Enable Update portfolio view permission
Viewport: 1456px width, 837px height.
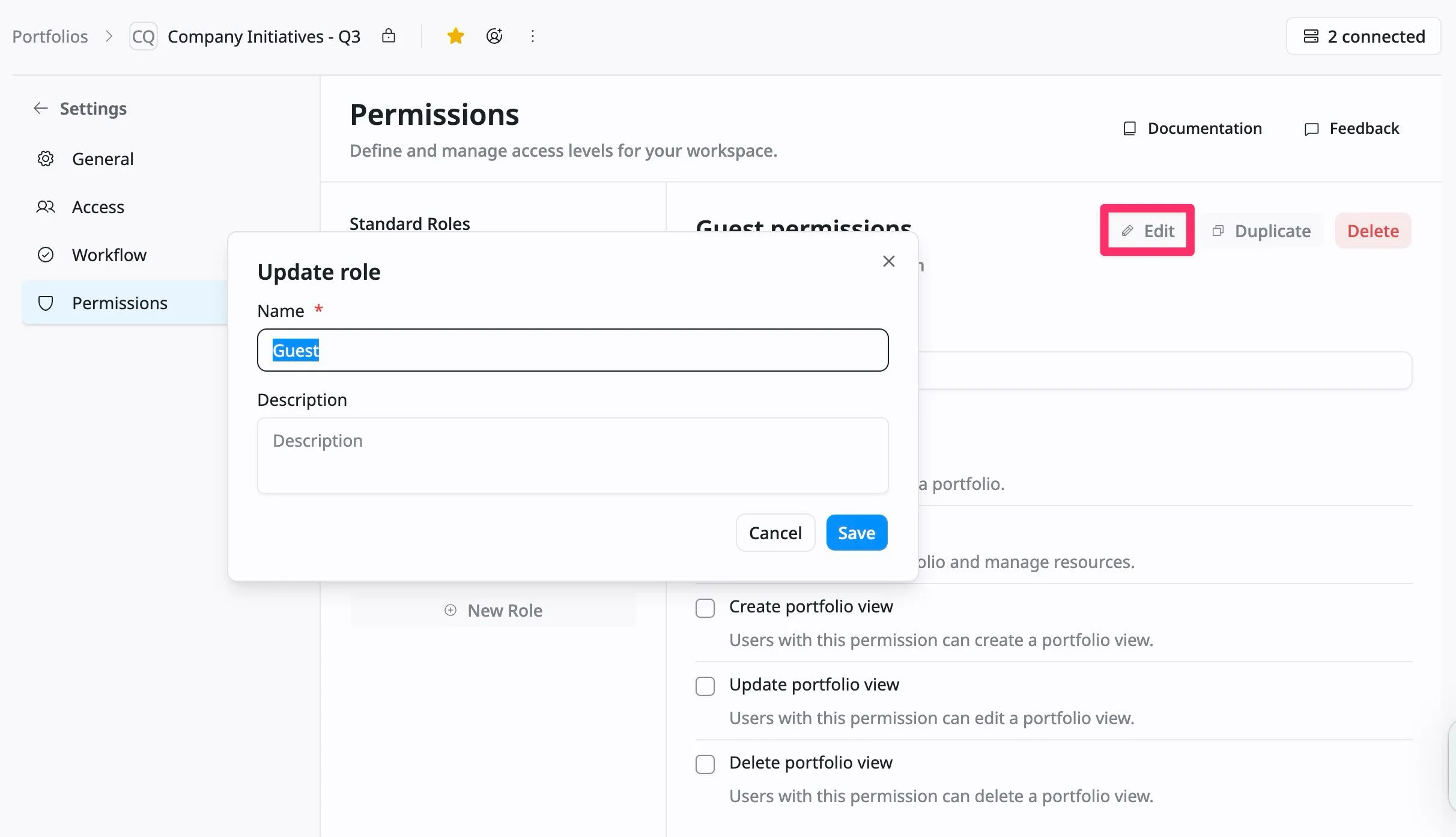tap(705, 686)
